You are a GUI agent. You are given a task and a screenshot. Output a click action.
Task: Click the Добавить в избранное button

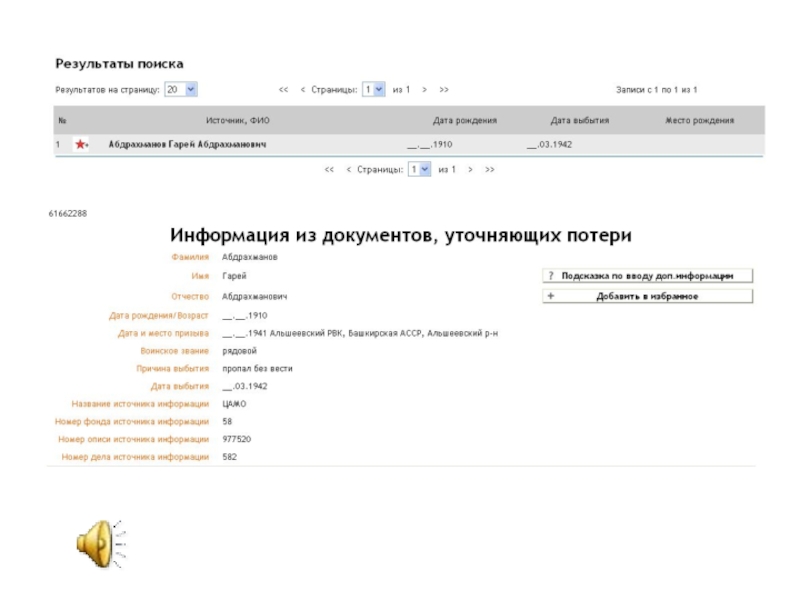[x=647, y=297]
